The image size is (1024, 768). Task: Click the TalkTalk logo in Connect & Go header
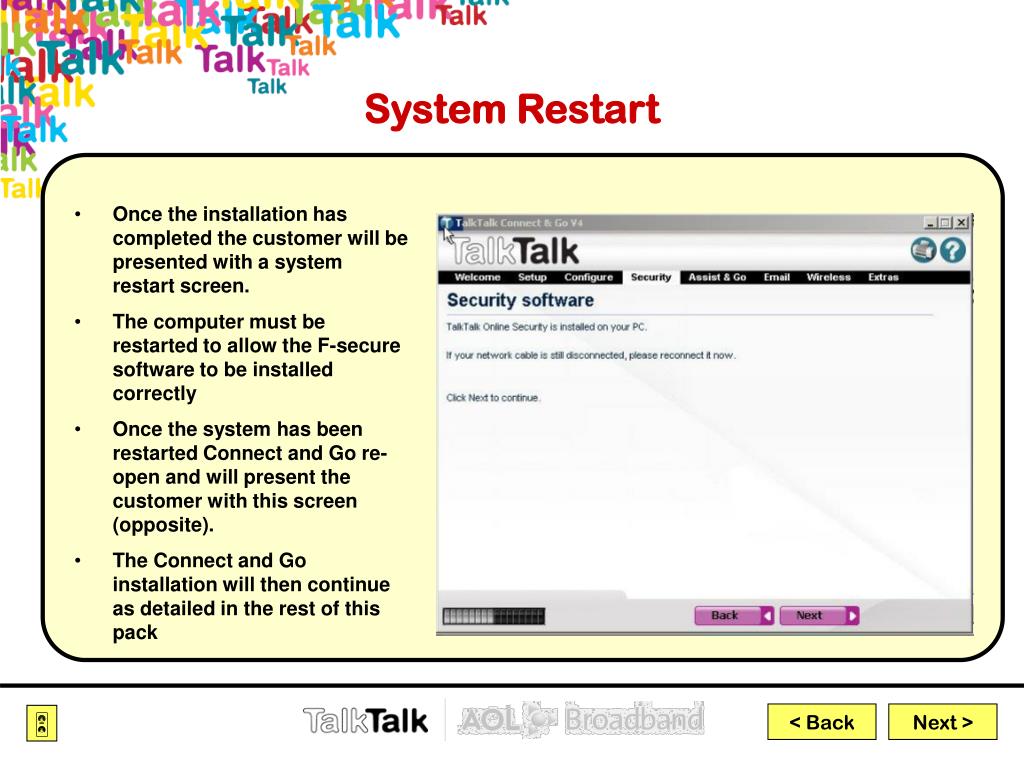(x=514, y=251)
